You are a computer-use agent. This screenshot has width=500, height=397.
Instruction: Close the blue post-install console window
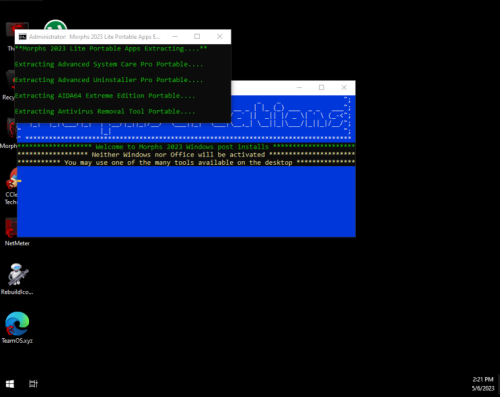(x=344, y=87)
